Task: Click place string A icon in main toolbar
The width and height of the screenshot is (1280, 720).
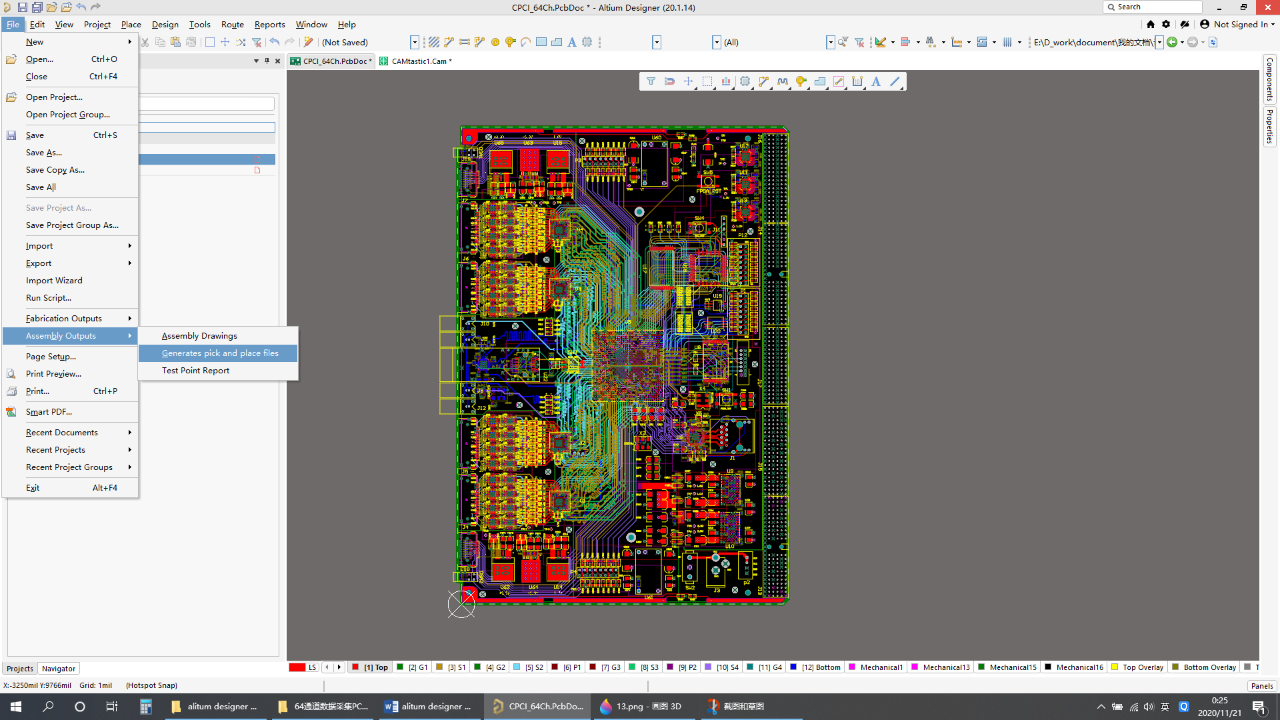Action: point(572,42)
